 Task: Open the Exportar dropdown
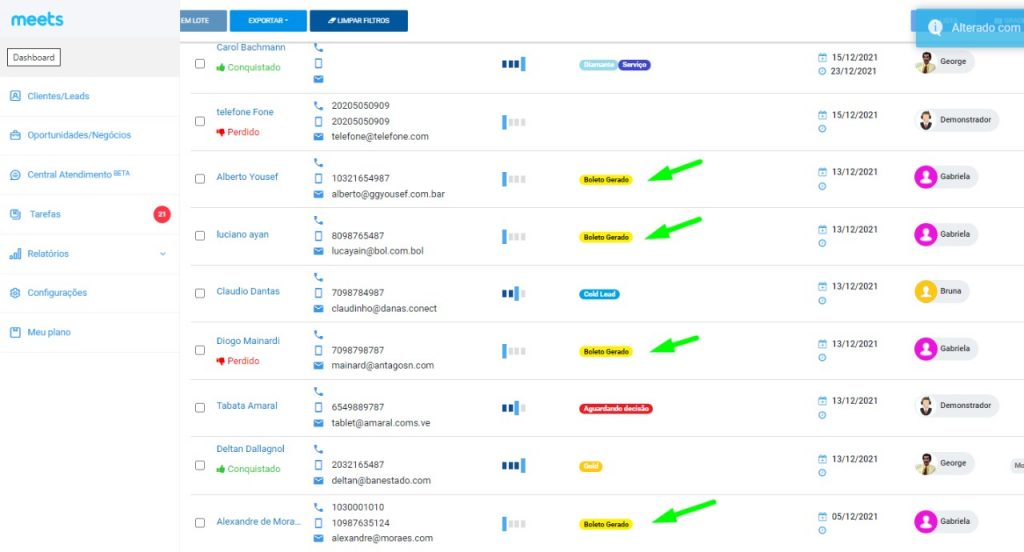click(268, 20)
